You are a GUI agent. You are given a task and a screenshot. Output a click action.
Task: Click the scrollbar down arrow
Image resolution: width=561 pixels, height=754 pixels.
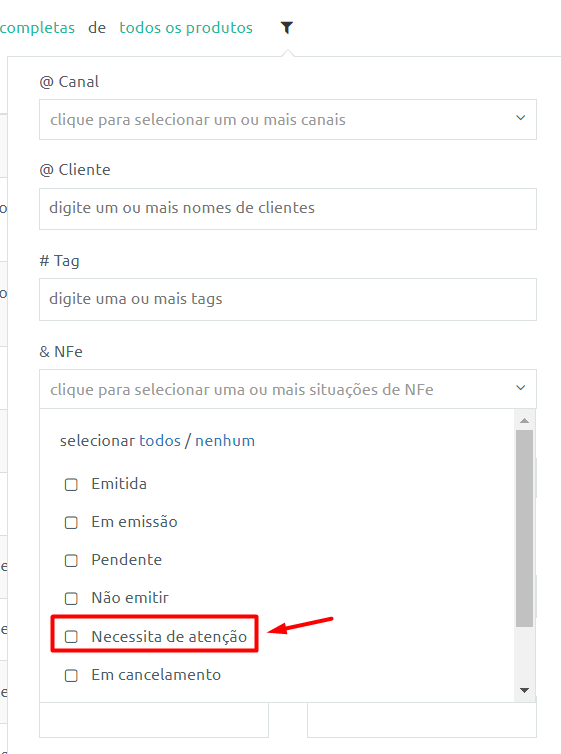(524, 691)
